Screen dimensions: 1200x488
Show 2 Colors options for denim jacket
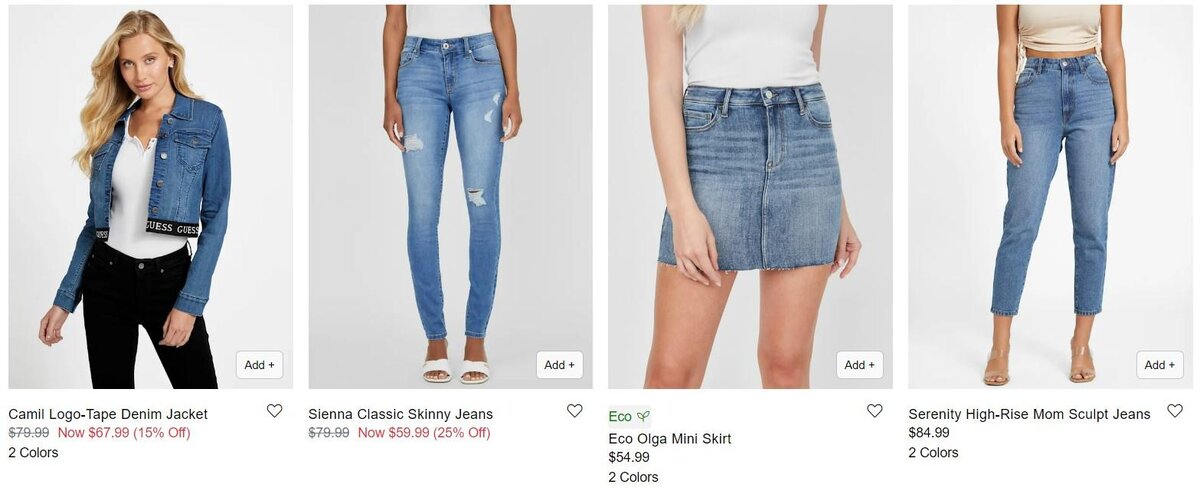tap(33, 453)
